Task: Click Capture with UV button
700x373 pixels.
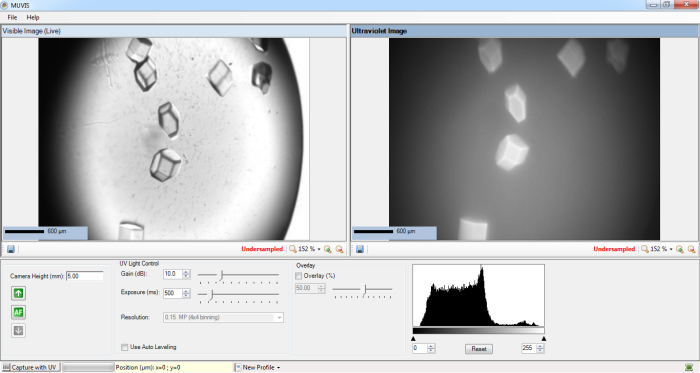Action: [30, 367]
